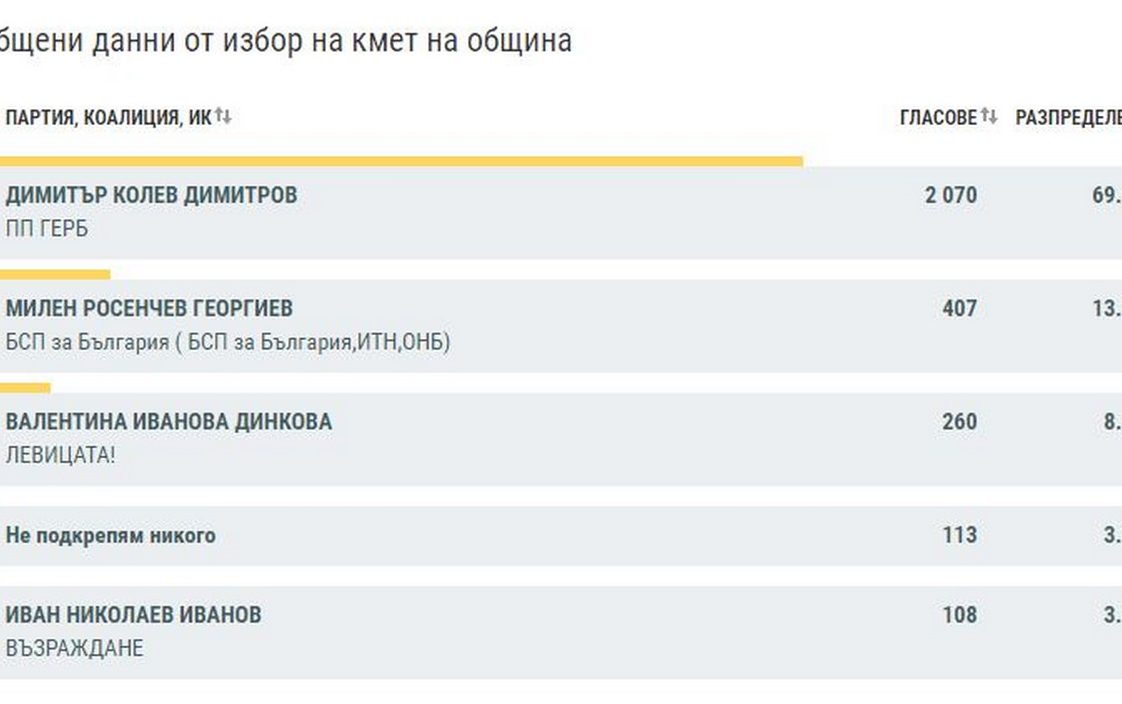Click the page heading about избор на кмет

pos(285,41)
